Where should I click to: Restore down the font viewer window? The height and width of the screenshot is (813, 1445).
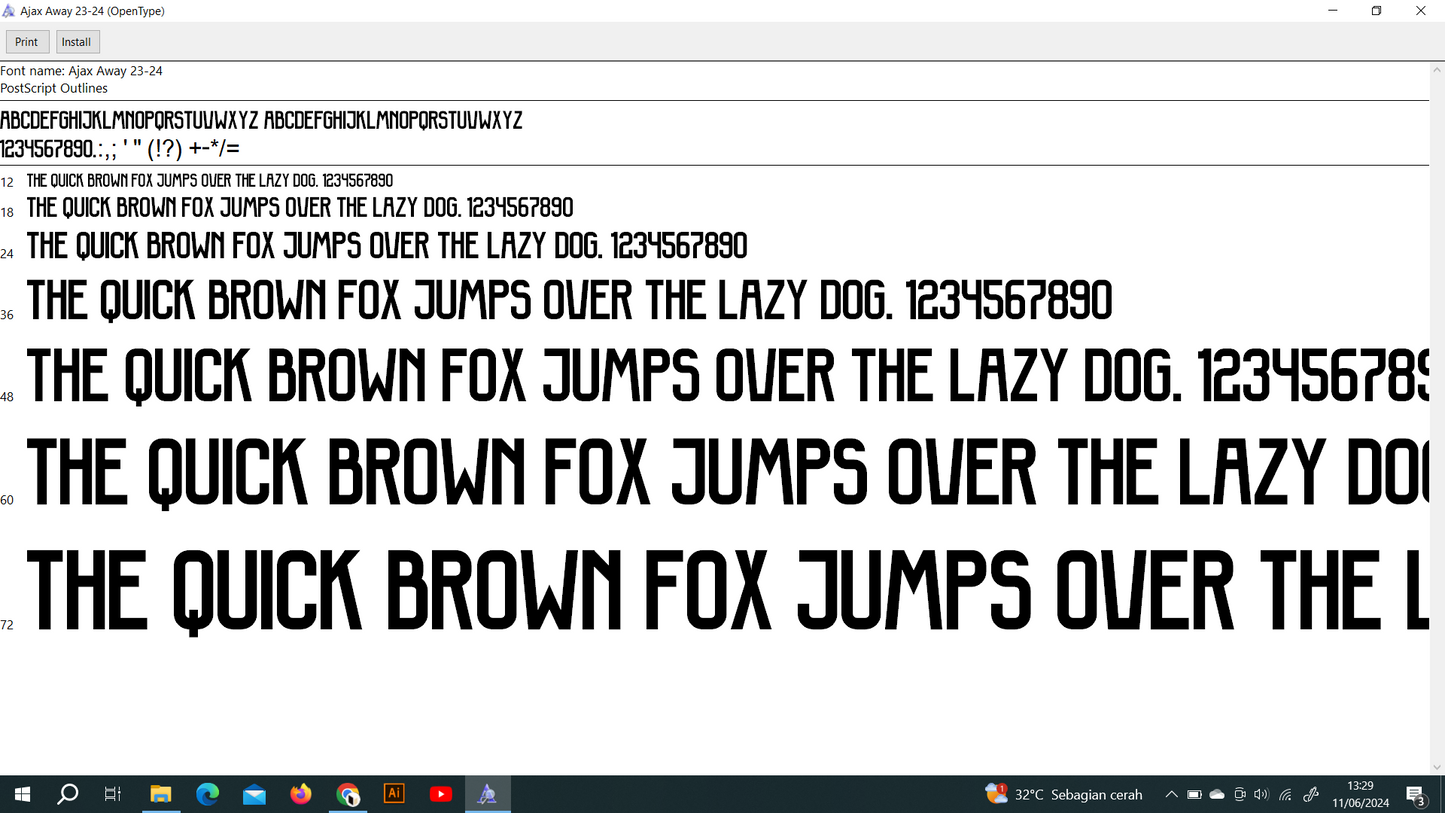[1376, 11]
